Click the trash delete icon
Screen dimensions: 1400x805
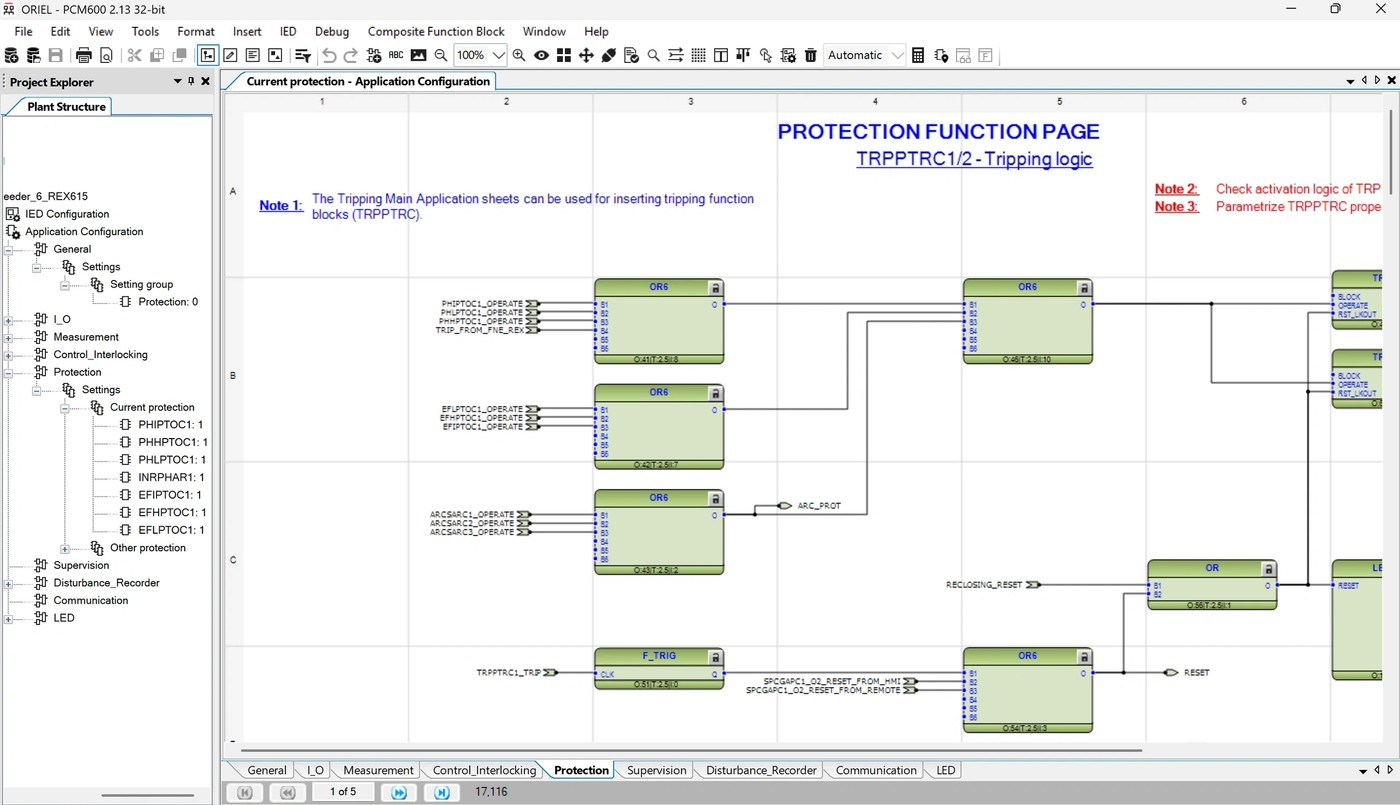pyautogui.click(x=810, y=55)
